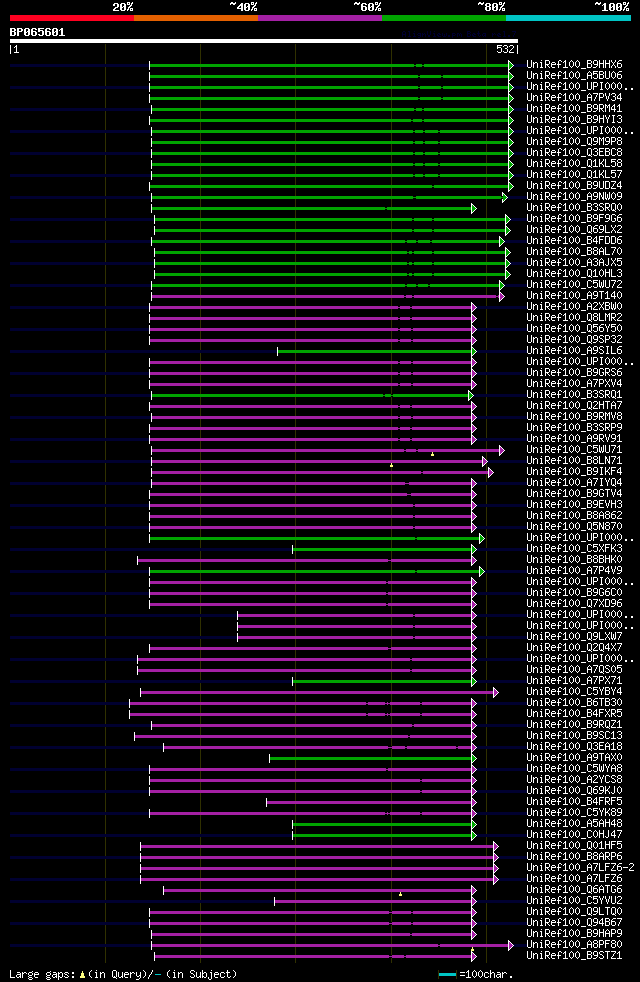Select the UniRef100_A7P4V9 label

[574, 571]
